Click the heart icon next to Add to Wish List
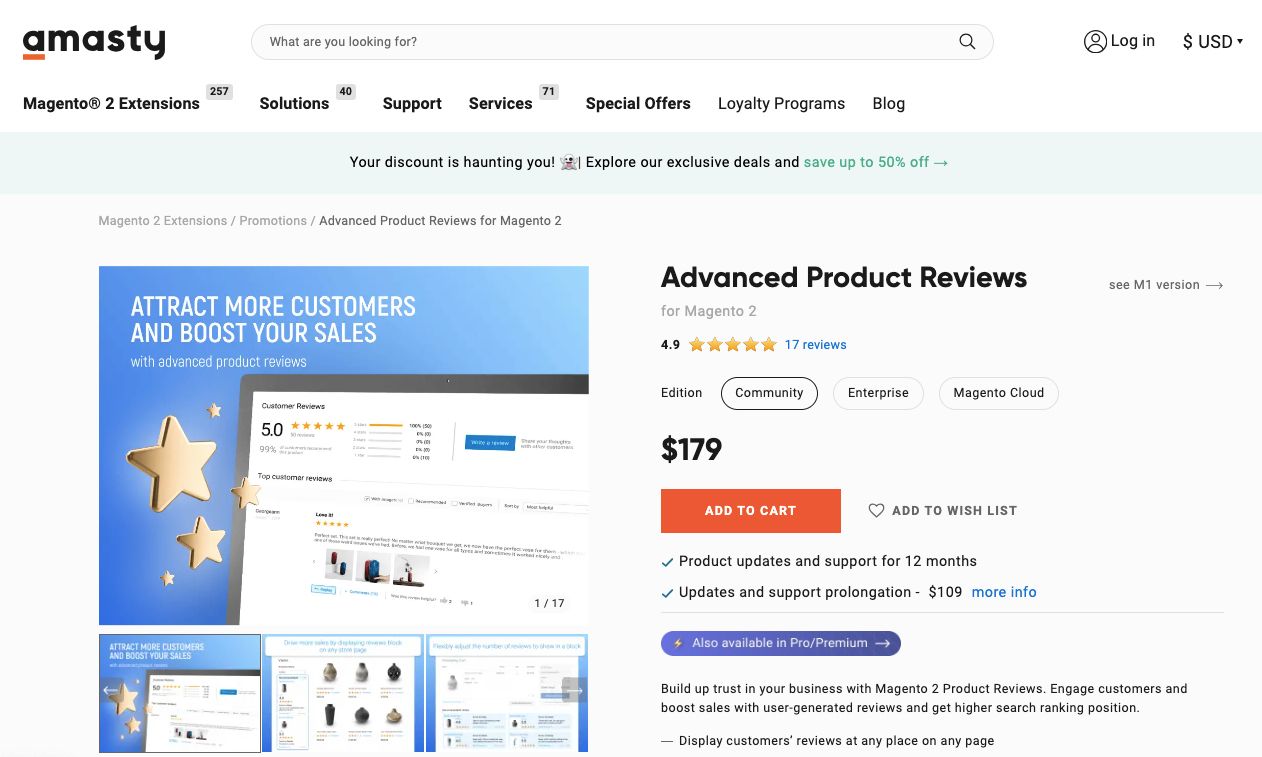 [877, 510]
